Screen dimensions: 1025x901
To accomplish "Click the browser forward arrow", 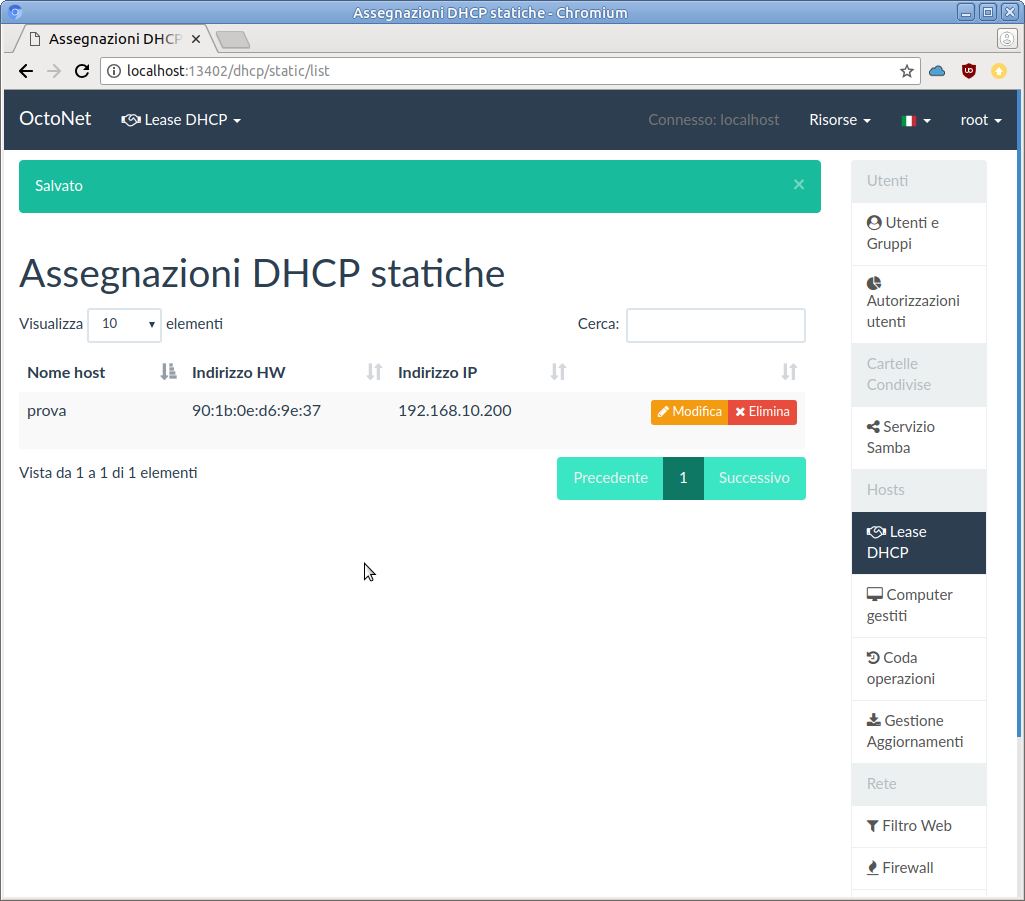I will pyautogui.click(x=54, y=71).
